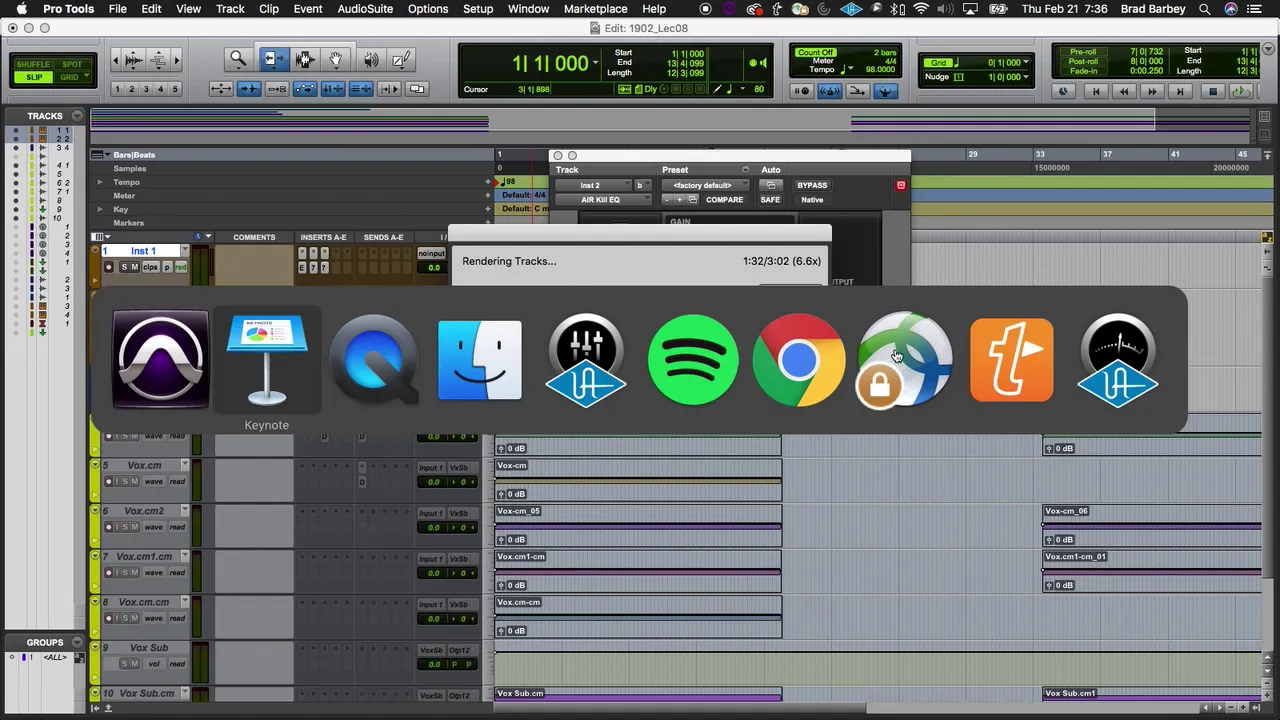The image size is (1280, 720).
Task: Toggle Link Track and Edit Selection
Action: pyautogui.click(x=361, y=89)
